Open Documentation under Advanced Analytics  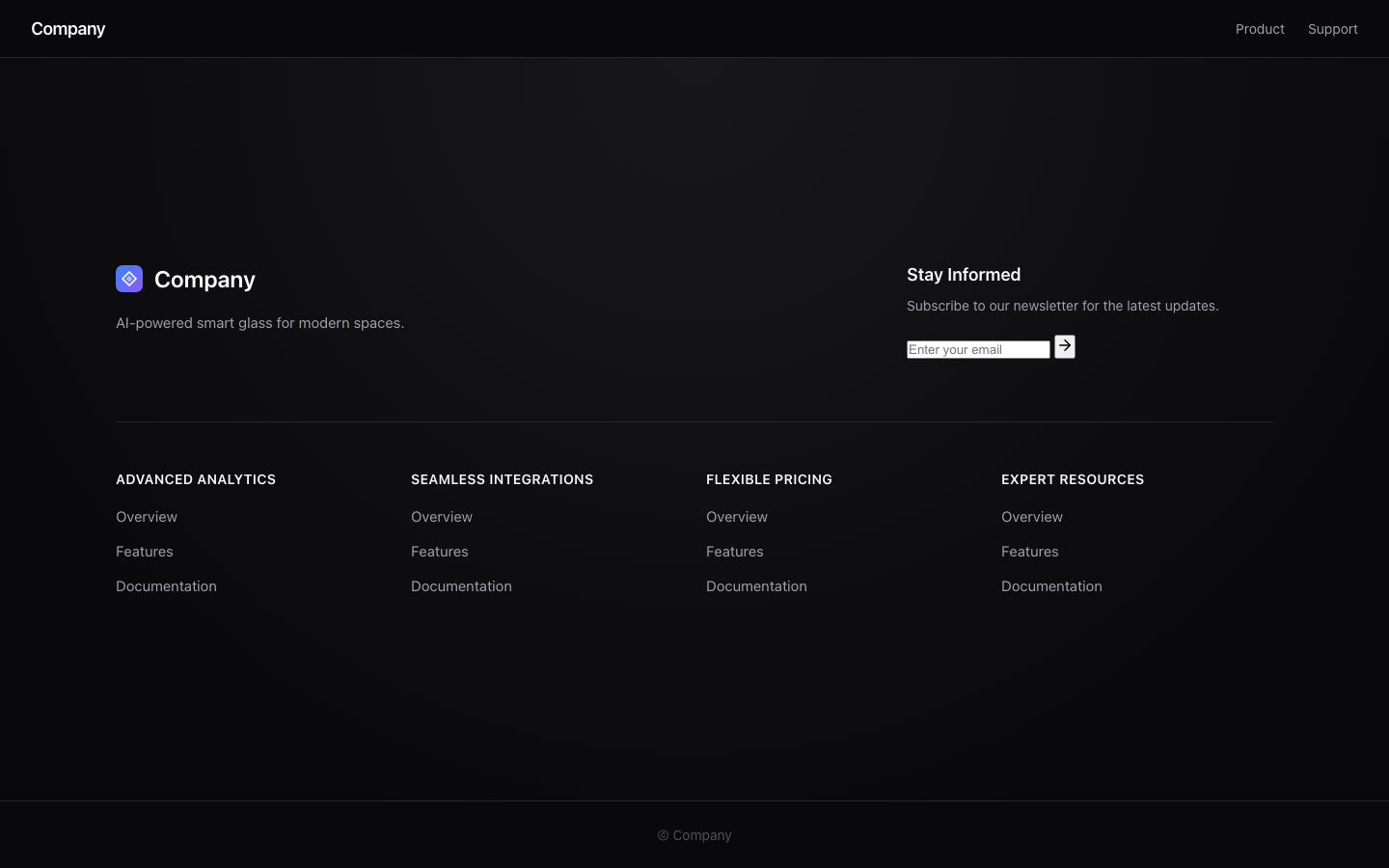pos(166,586)
